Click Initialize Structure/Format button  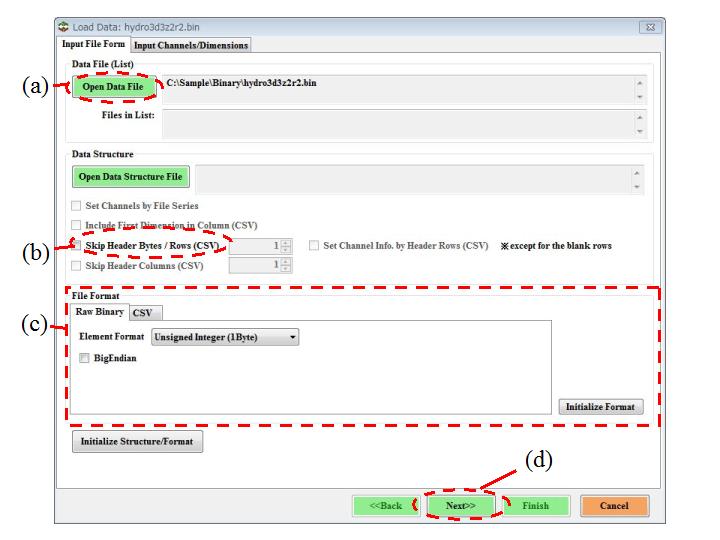coord(137,442)
